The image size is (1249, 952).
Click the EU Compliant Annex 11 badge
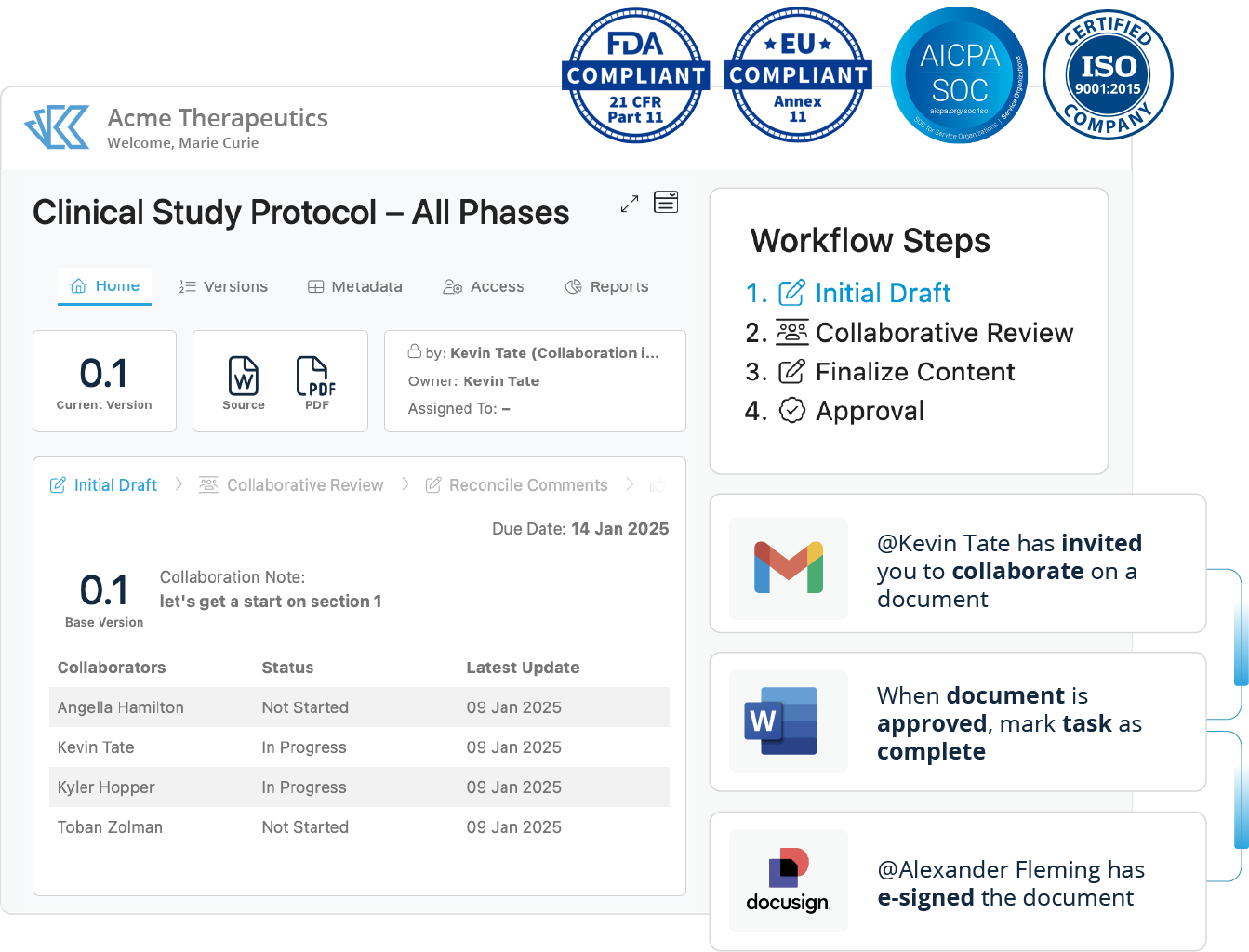(x=798, y=75)
